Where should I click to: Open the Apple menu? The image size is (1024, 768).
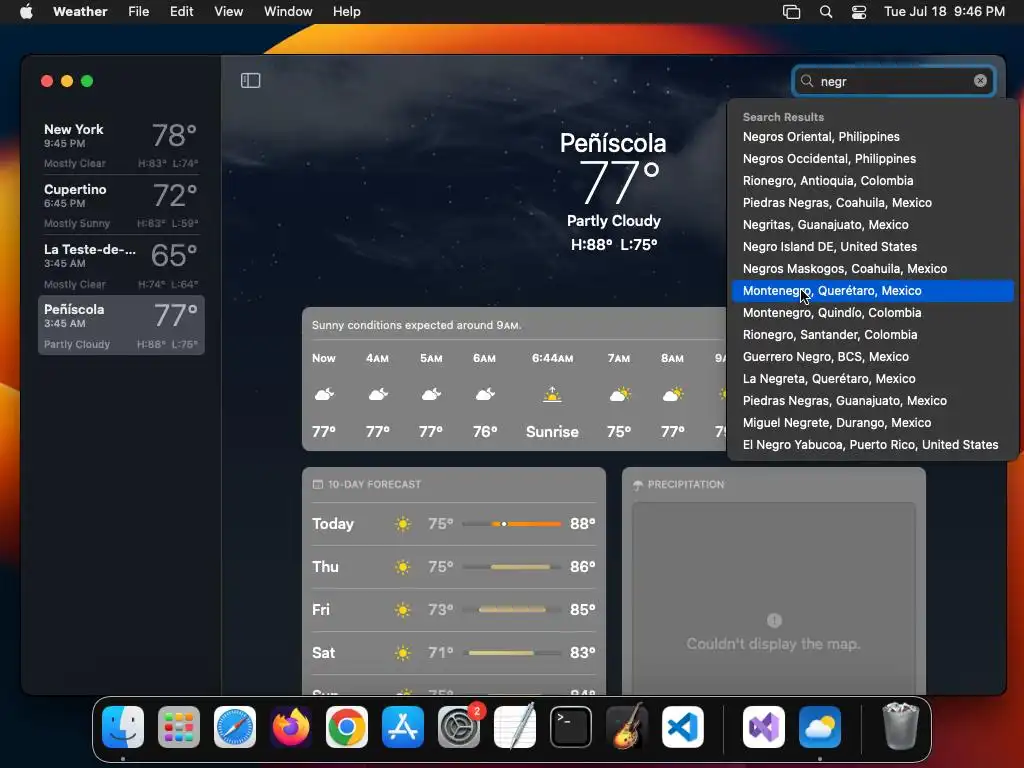point(26,11)
